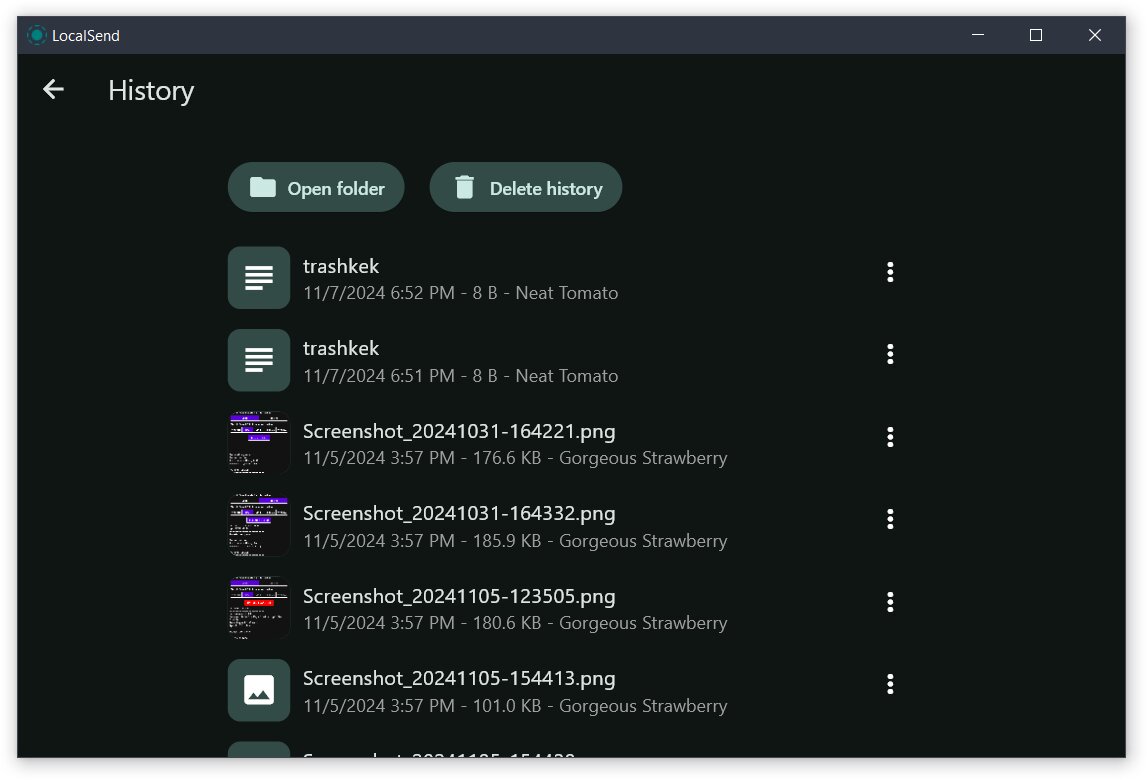
Task: Open file name Screenshot_20241105-123505.png
Action: [x=459, y=597]
